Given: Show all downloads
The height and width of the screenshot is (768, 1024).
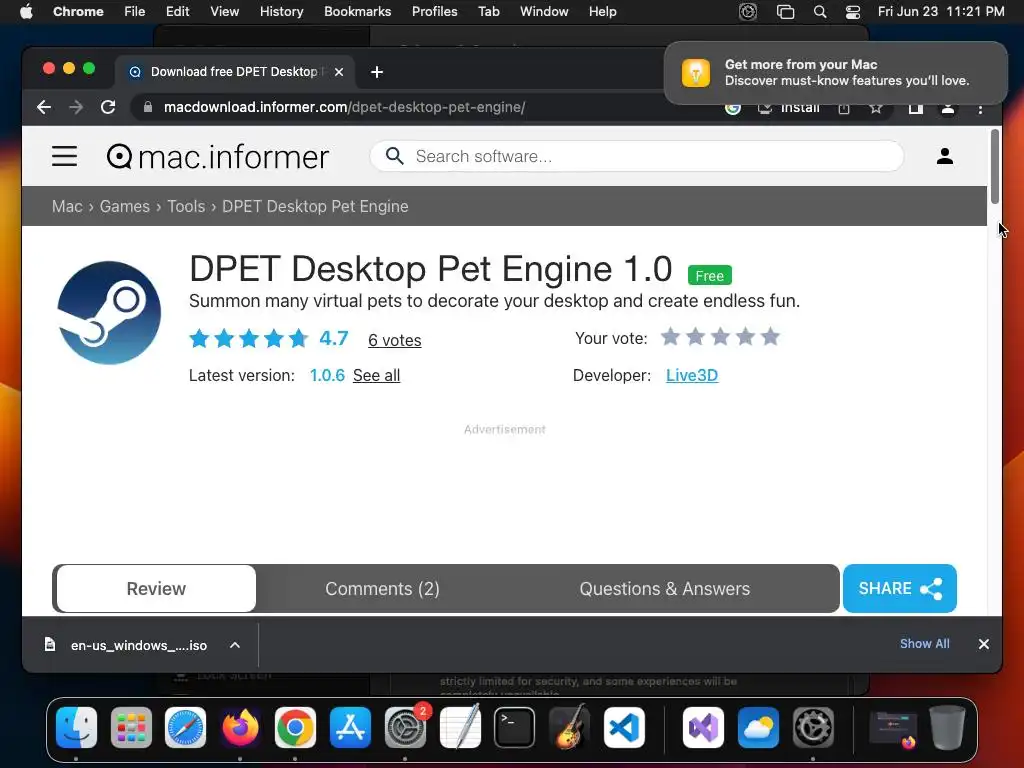Looking at the screenshot, I should click(x=924, y=644).
